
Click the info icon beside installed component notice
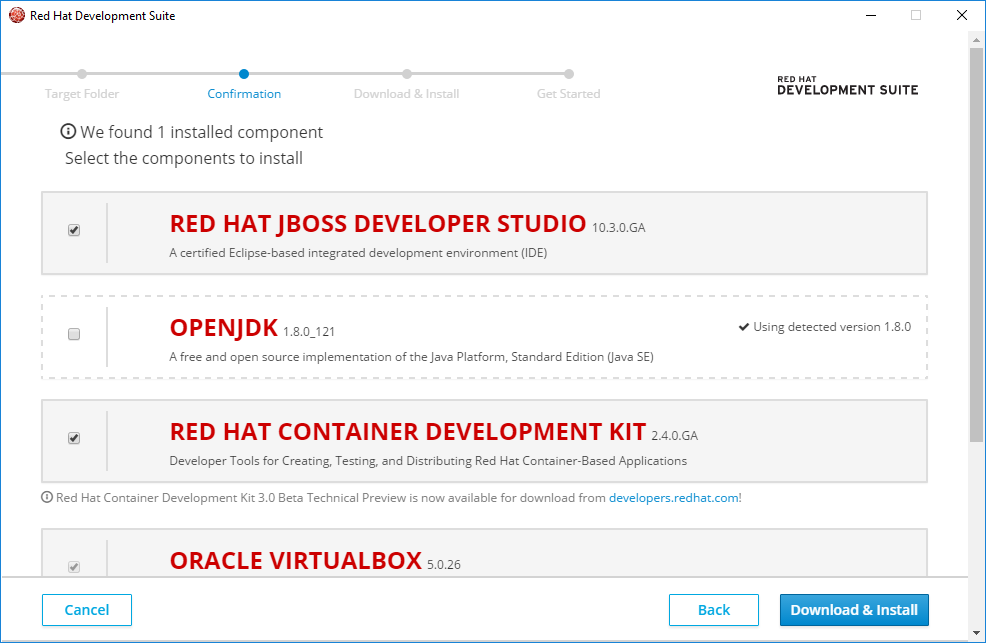[68, 132]
